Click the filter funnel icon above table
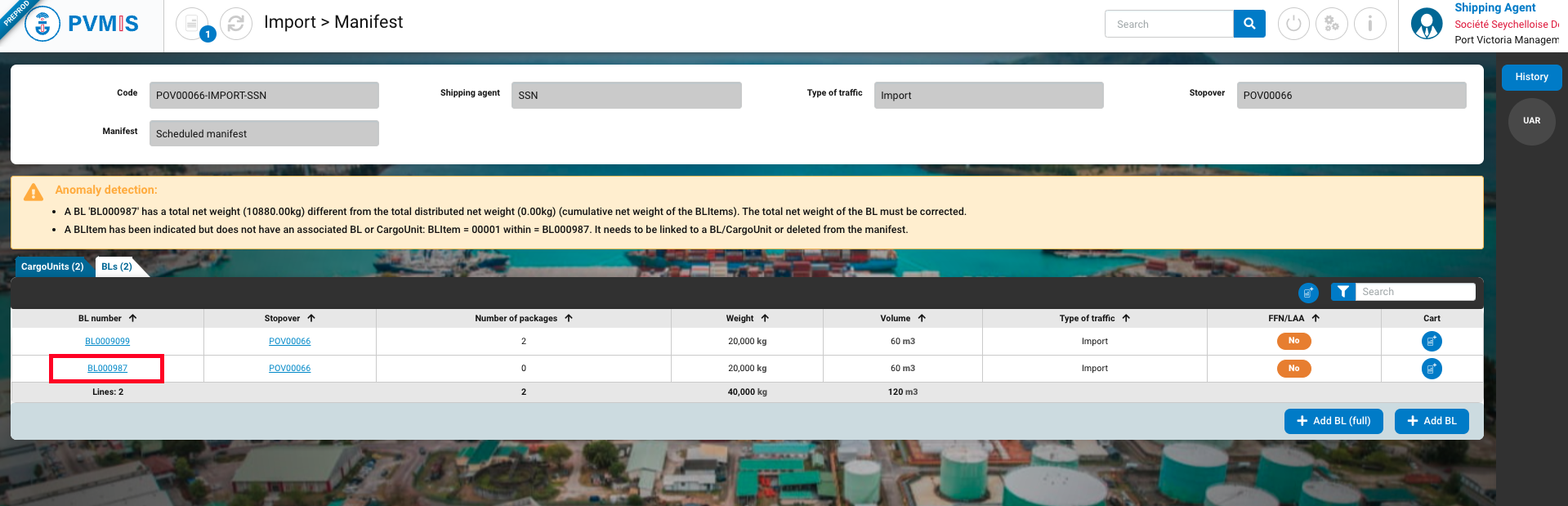 pos(1342,292)
